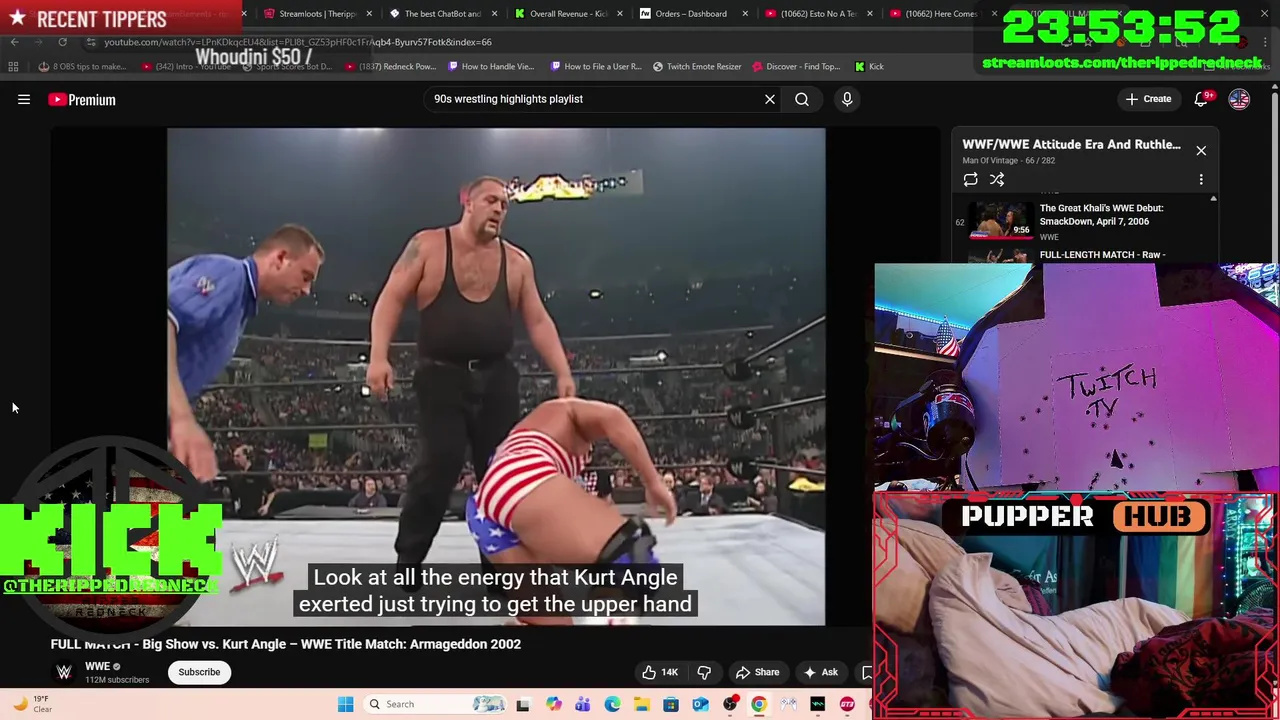Click the Create button
This screenshot has height=720, width=1280.
[x=1148, y=99]
